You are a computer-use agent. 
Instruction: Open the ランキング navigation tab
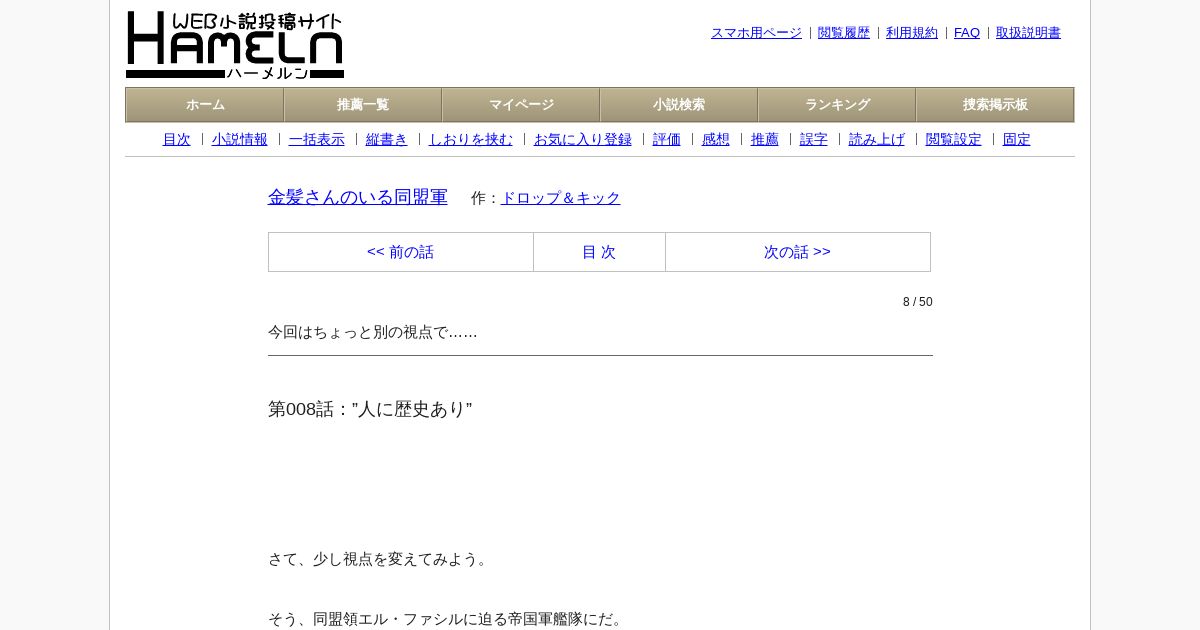click(x=837, y=105)
